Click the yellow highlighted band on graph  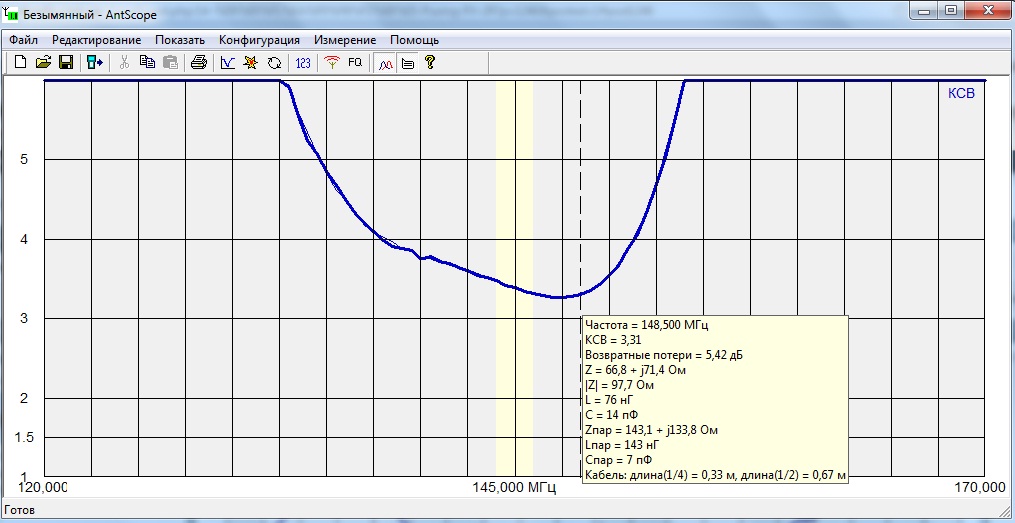click(515, 278)
